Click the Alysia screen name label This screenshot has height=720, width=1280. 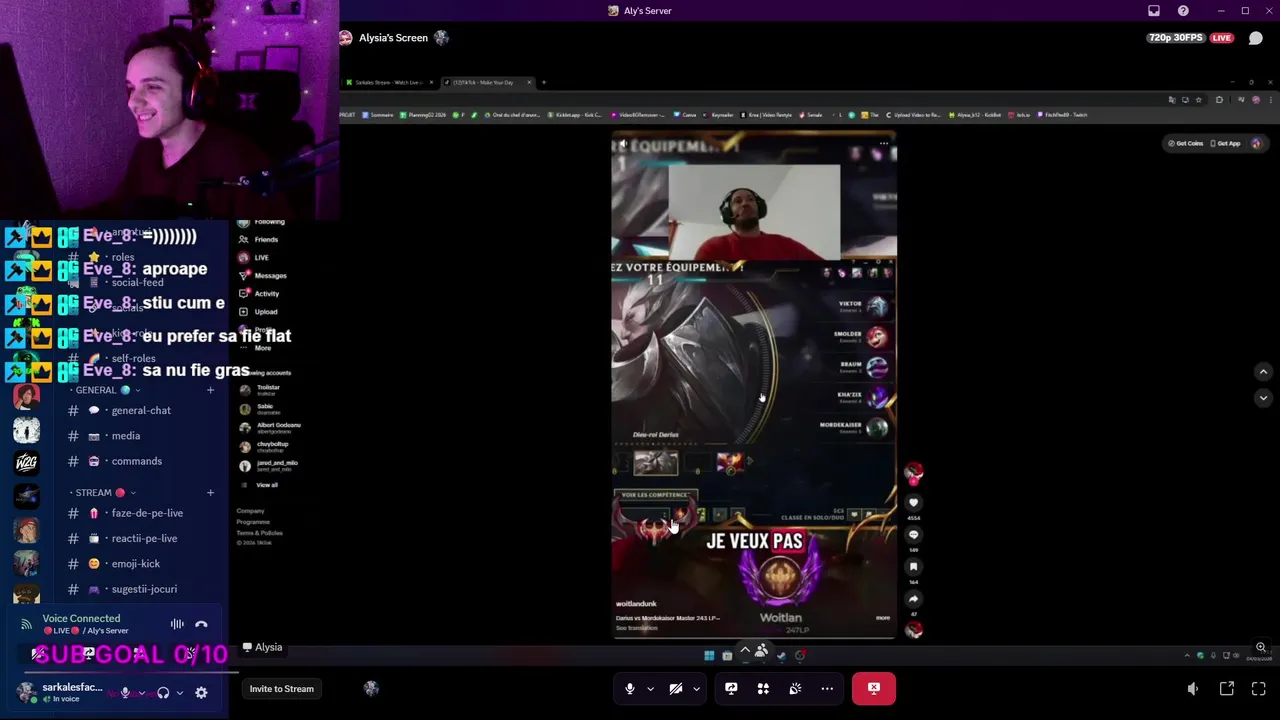click(263, 648)
